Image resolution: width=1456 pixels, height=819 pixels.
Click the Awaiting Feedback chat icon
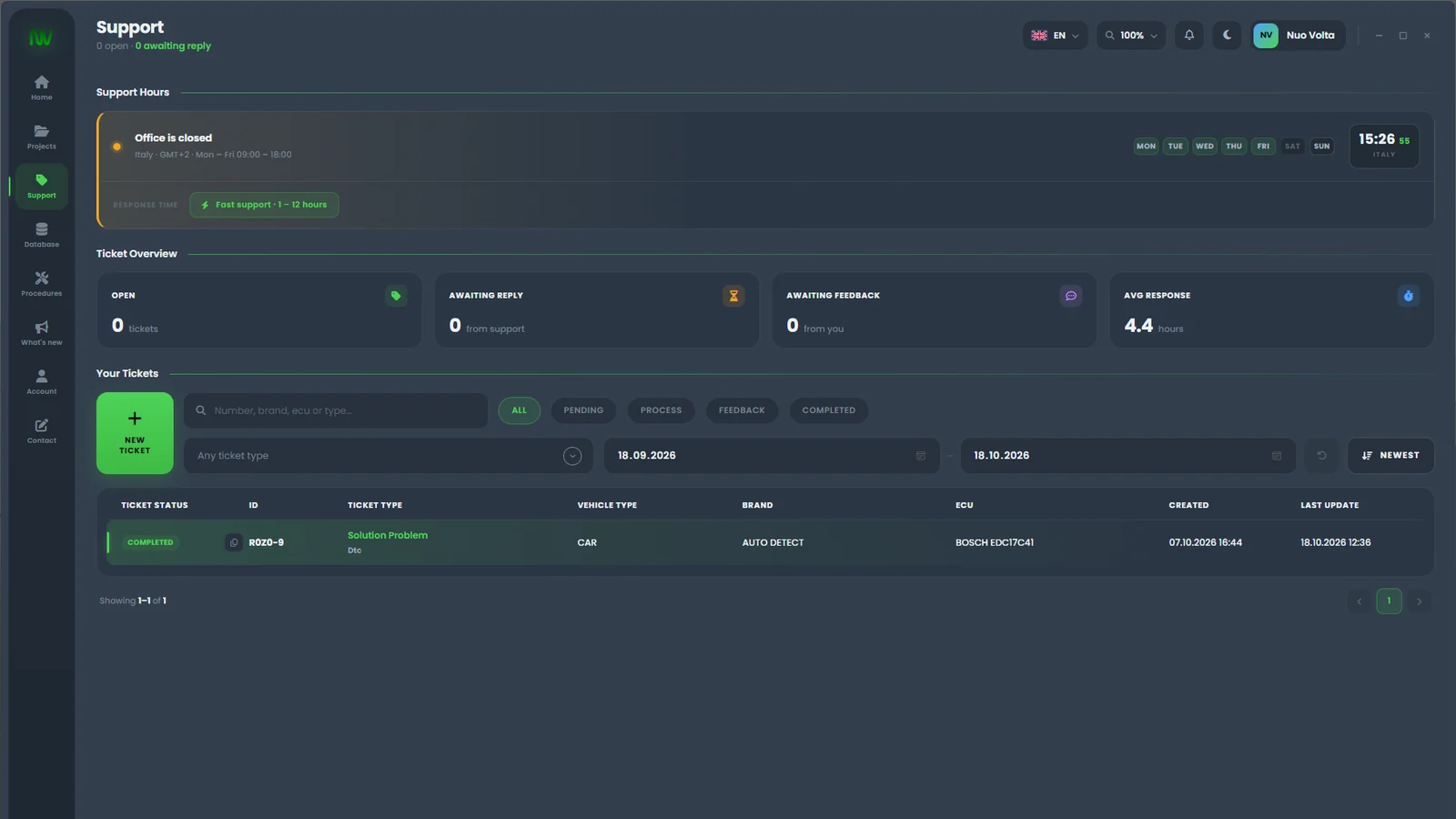(1071, 296)
